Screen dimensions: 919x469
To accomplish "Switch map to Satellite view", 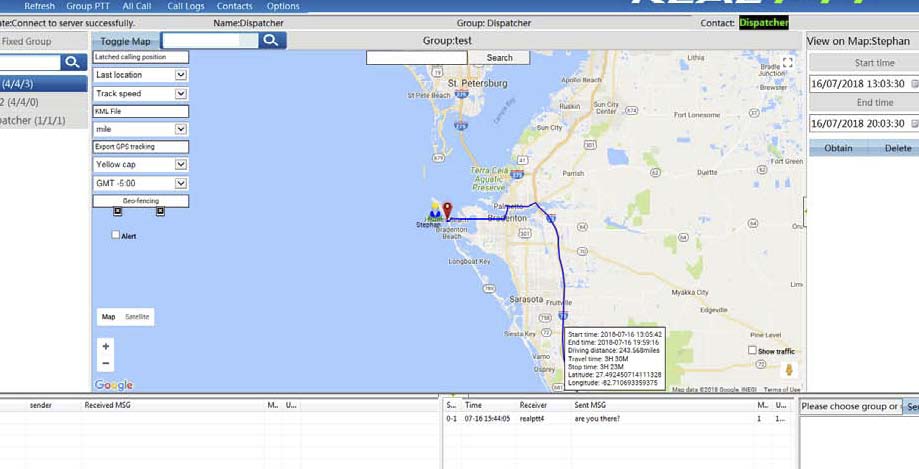I will (x=137, y=317).
